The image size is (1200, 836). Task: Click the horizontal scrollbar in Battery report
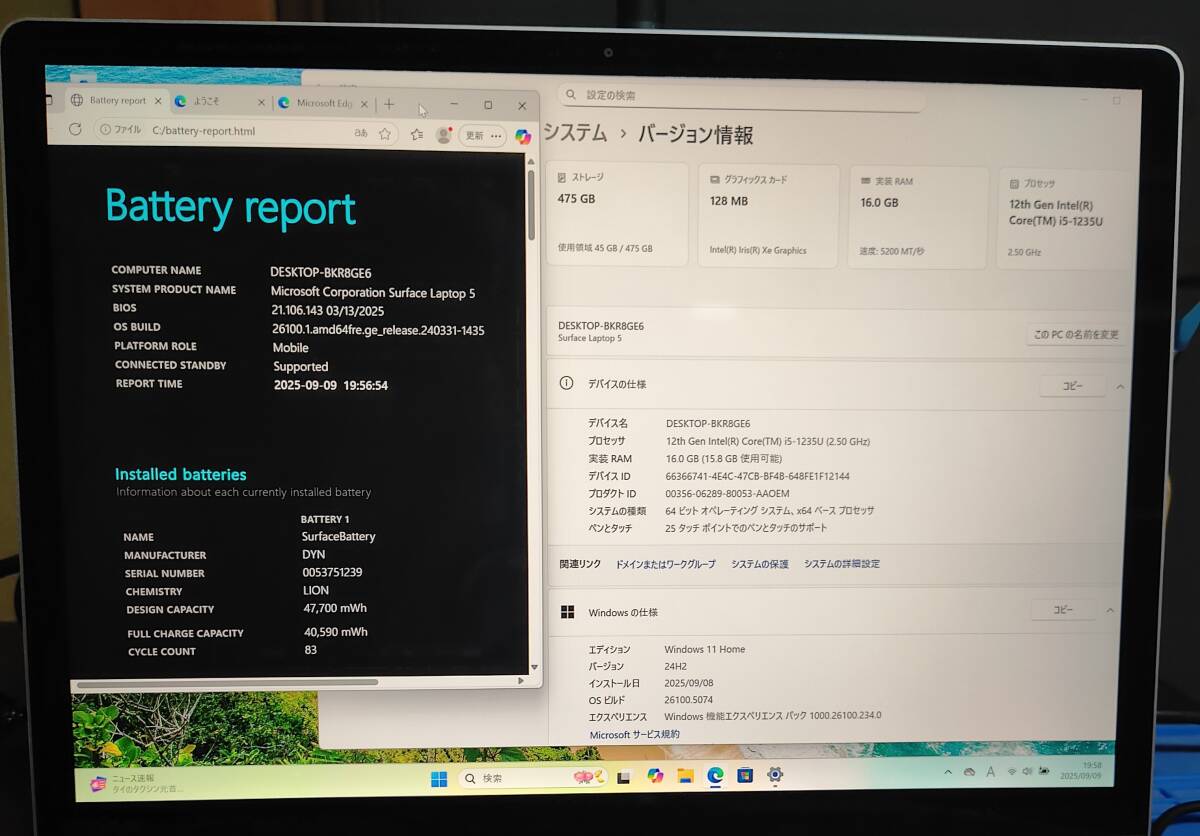(x=227, y=684)
